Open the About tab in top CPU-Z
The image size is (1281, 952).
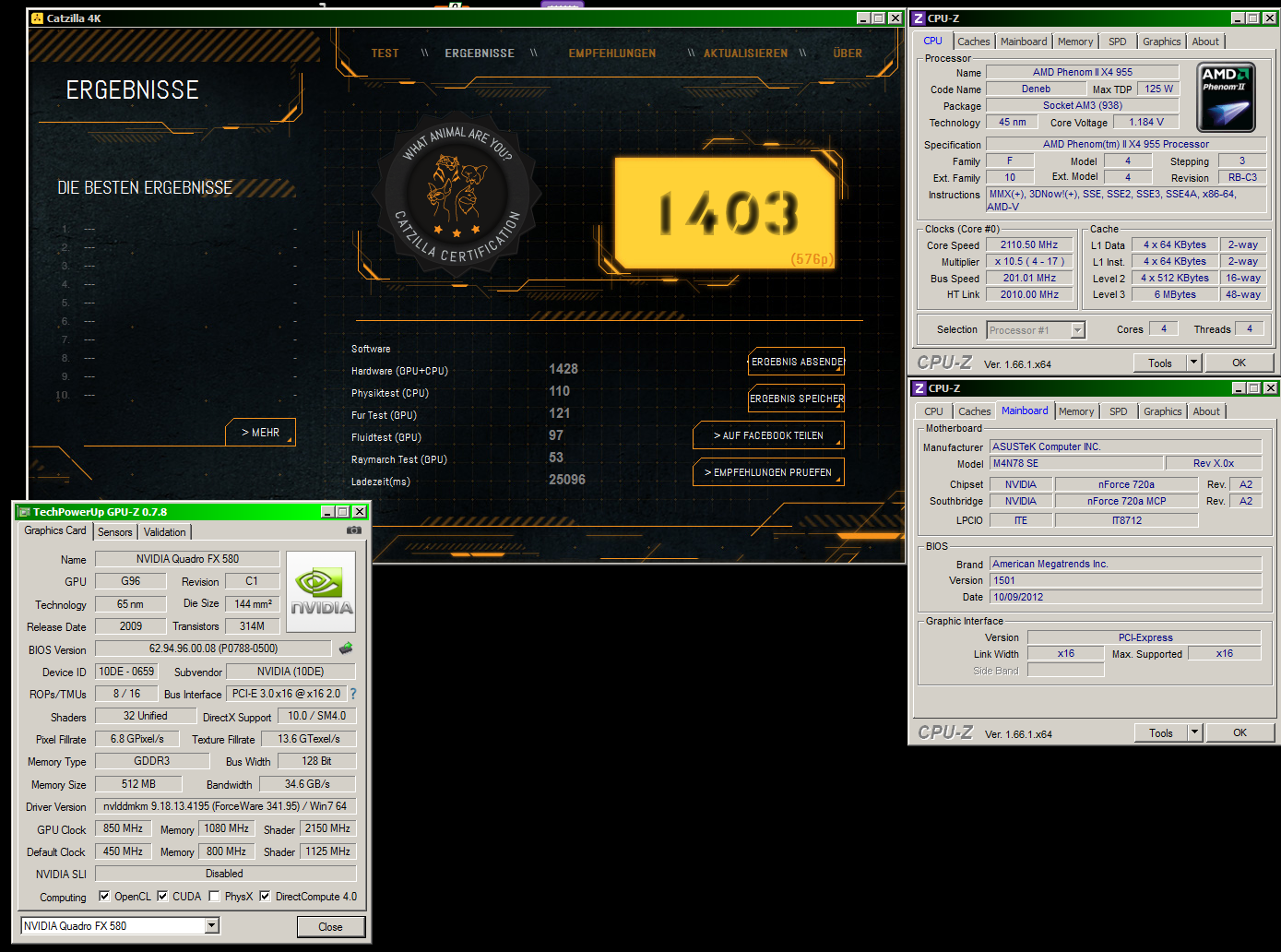(x=1205, y=42)
